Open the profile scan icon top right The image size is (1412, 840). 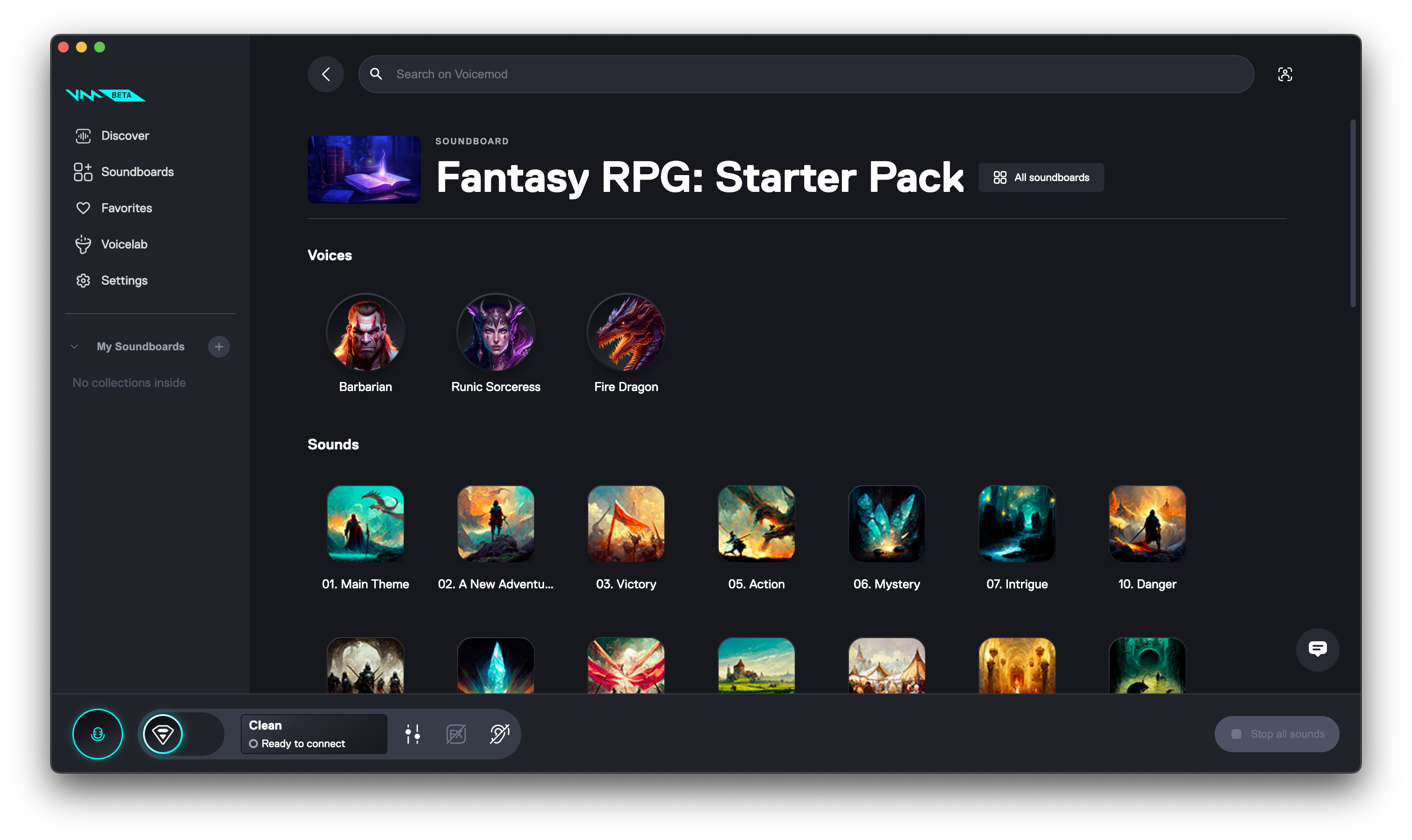click(x=1285, y=74)
